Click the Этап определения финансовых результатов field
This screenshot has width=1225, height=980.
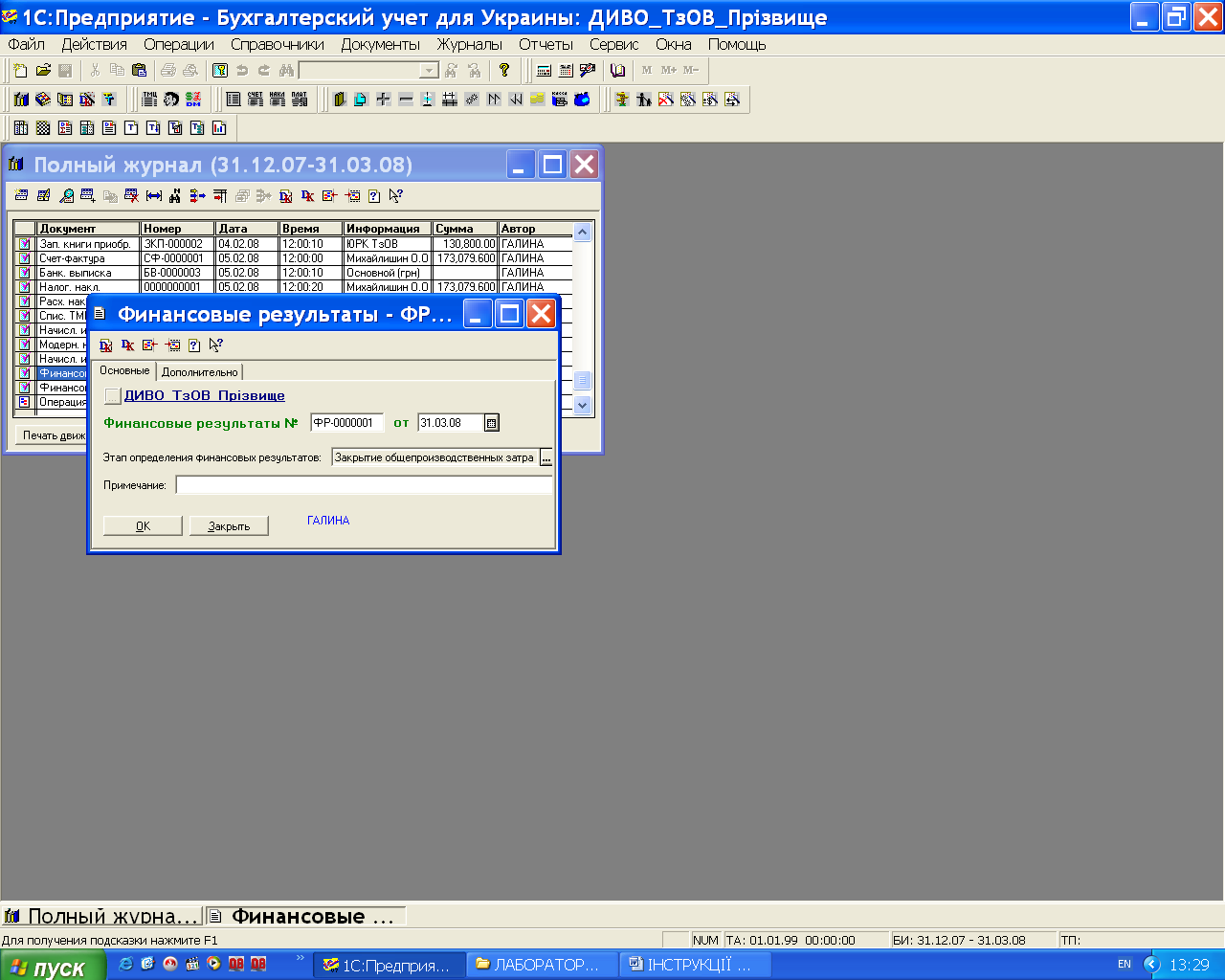[x=435, y=457]
